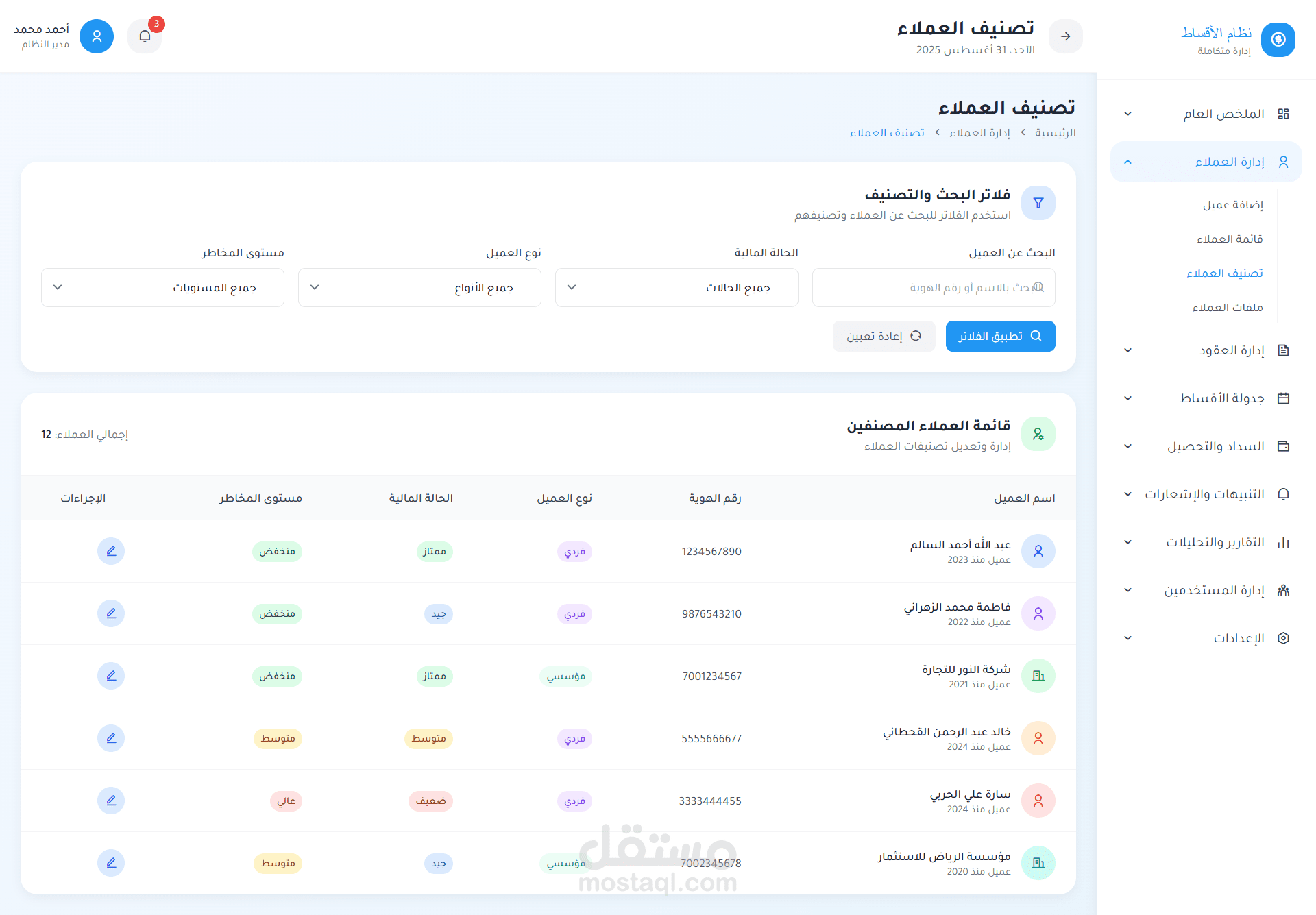1316x915 pixels.
Task: Click edit icon for سارة علي الحربي row
Action: pos(111,801)
